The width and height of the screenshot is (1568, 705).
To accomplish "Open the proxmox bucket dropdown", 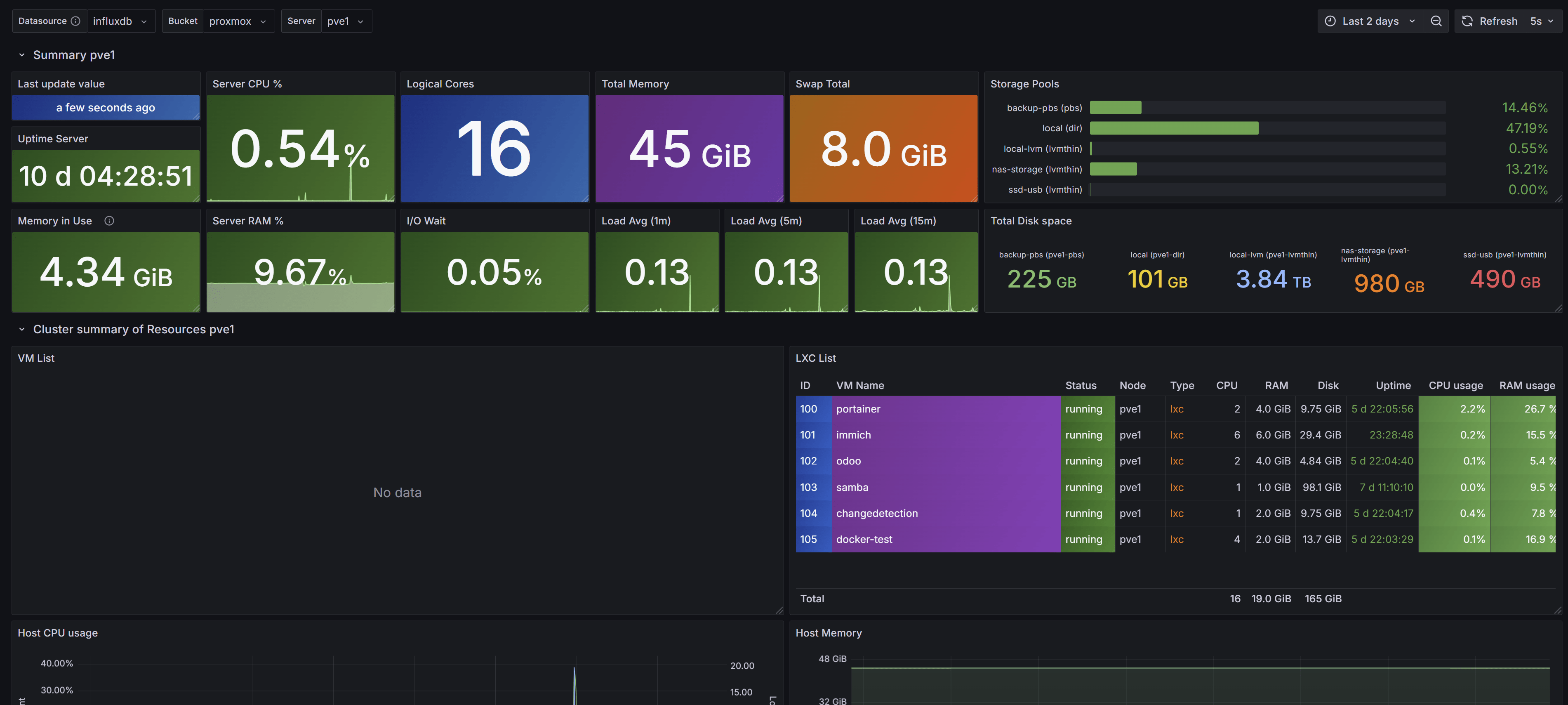I will (238, 21).
